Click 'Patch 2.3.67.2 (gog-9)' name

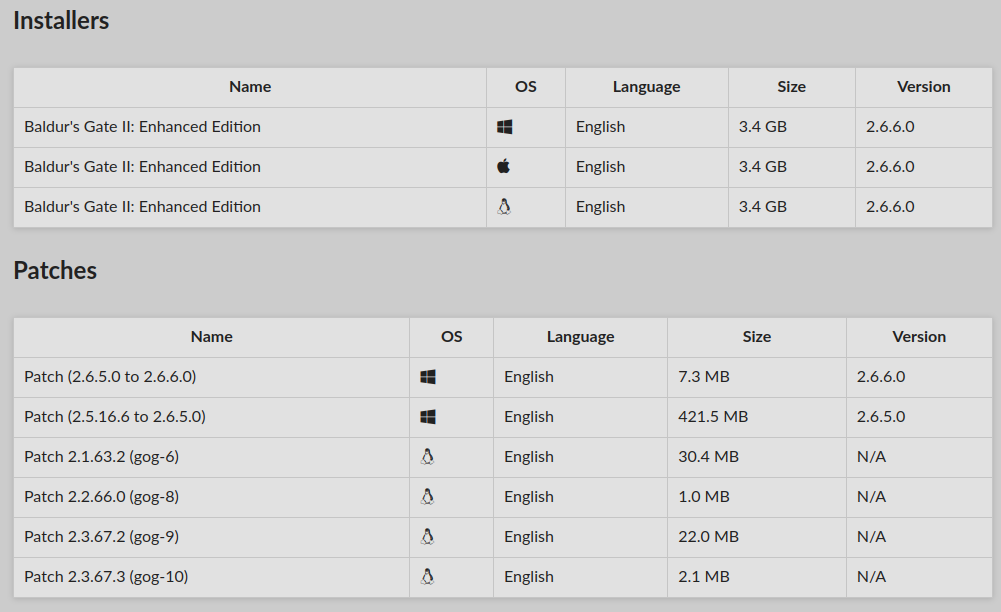point(102,537)
